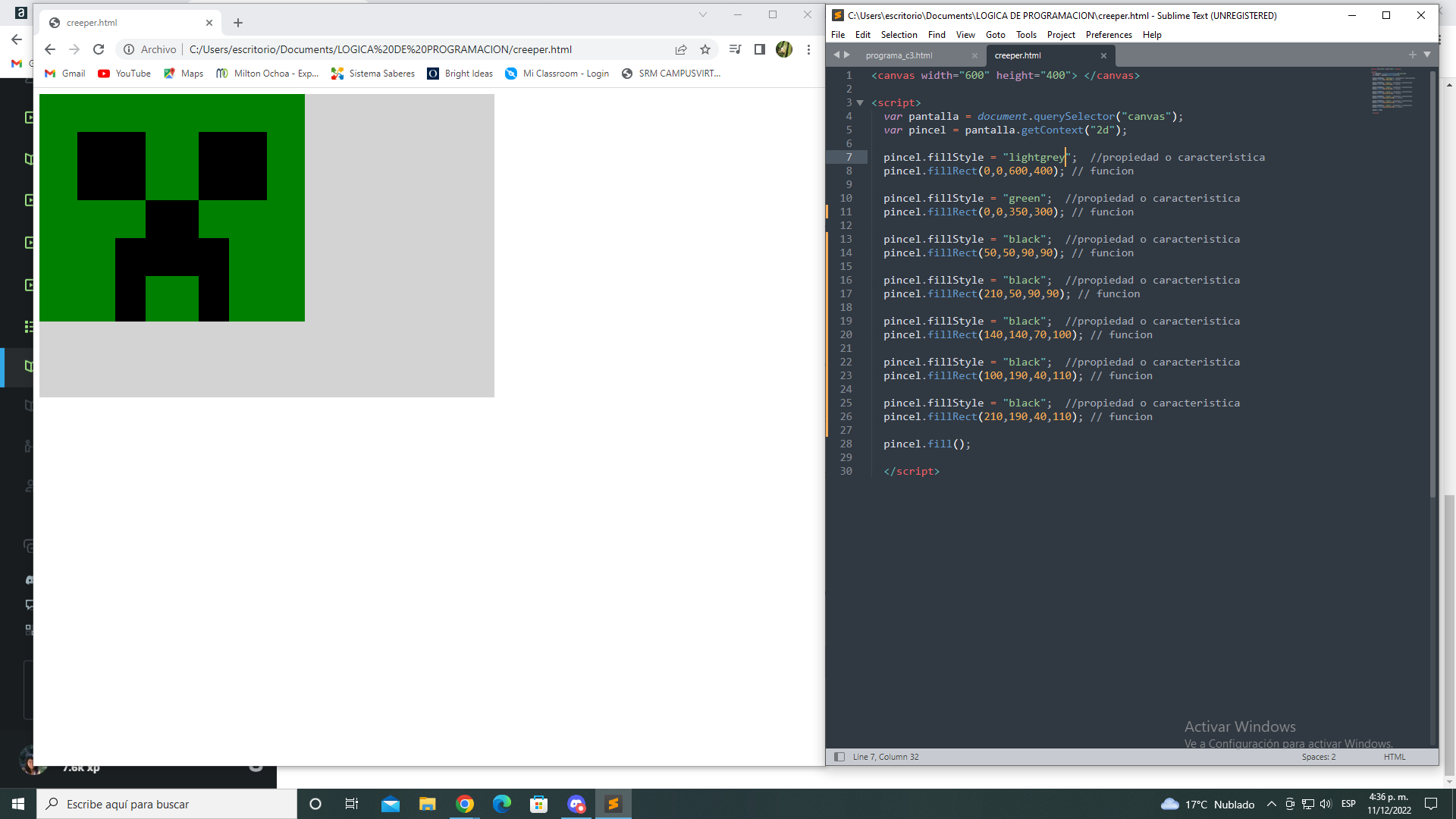
Task: Open Sublime Text View menu
Action: pos(965,35)
